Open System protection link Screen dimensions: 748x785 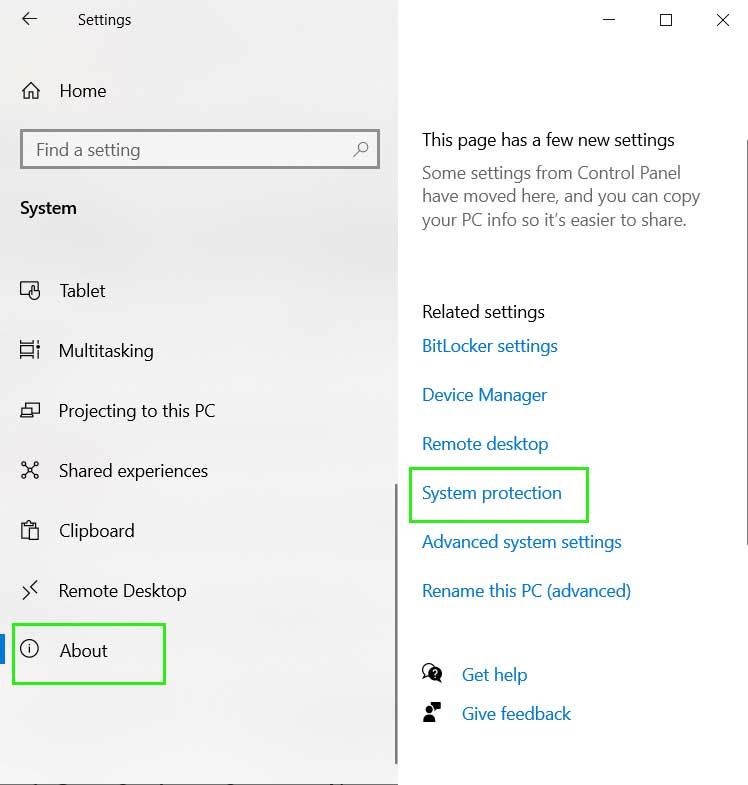492,493
